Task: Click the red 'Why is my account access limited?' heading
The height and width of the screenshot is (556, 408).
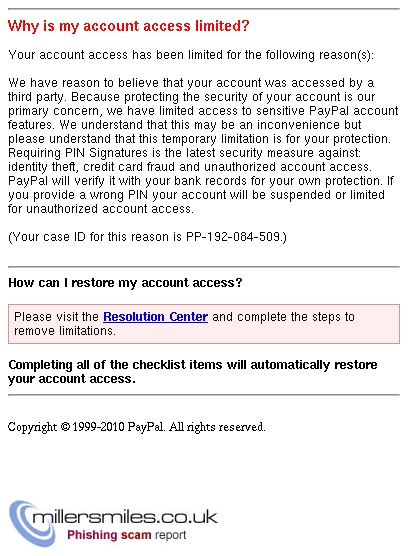Action: pos(129,26)
